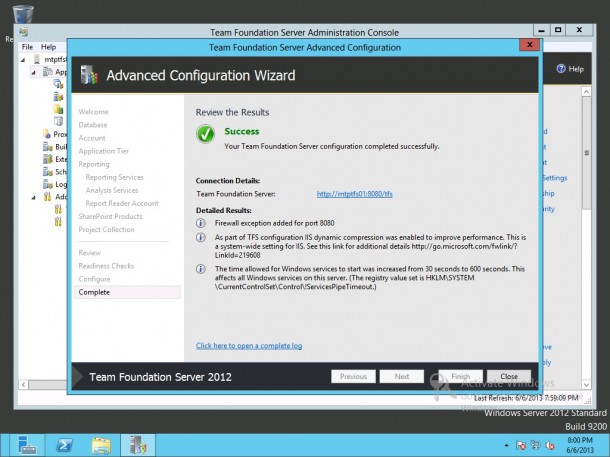Screen dimensions: 610x457
Task: Click 'Last Refresh: 6/6/2013 7:59:09 PM' status text
Action: tap(526, 398)
